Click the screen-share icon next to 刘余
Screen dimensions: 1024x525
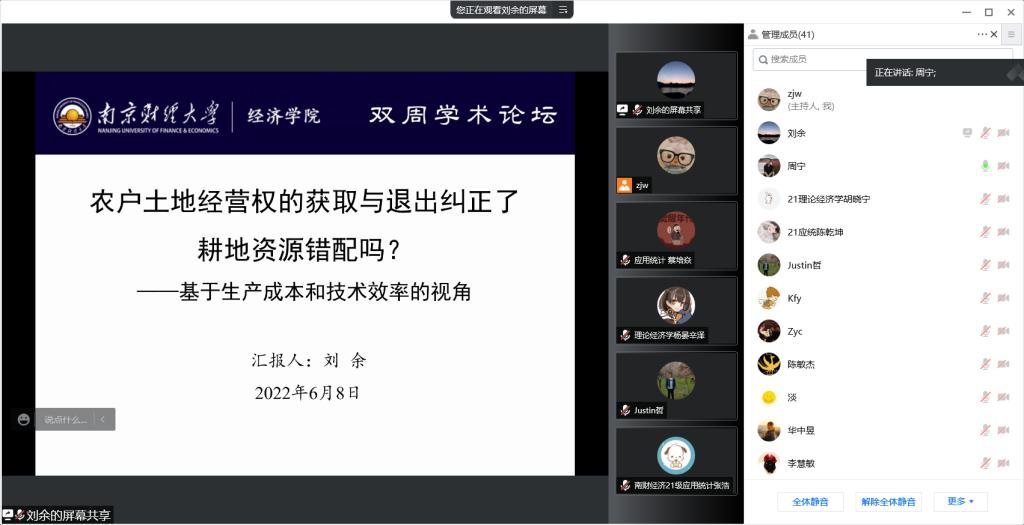[x=966, y=133]
